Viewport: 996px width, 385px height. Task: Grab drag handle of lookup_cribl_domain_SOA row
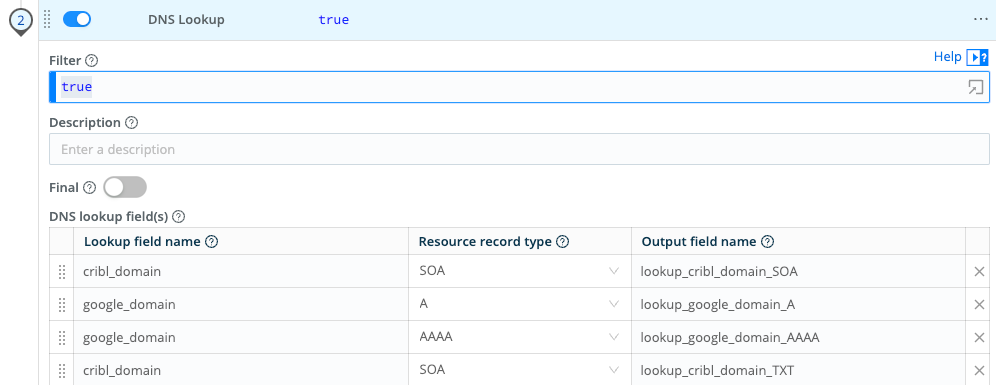pyautogui.click(x=62, y=272)
